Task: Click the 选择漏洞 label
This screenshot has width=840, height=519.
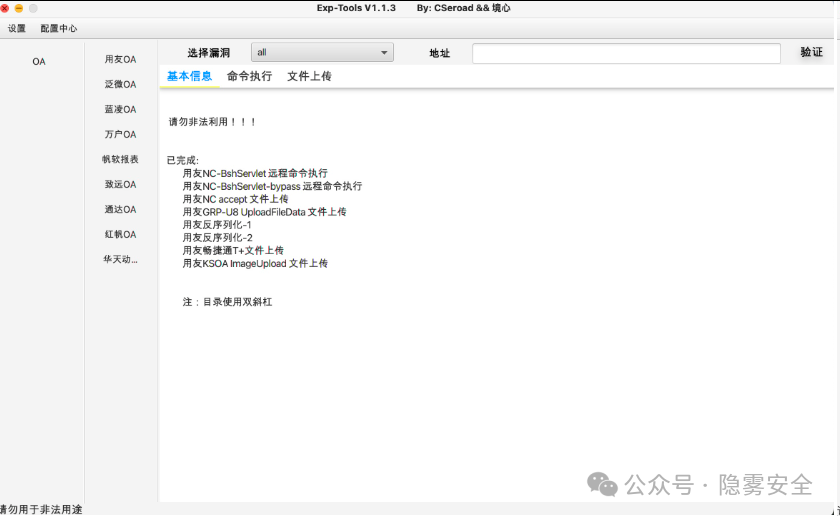Action: [208, 53]
